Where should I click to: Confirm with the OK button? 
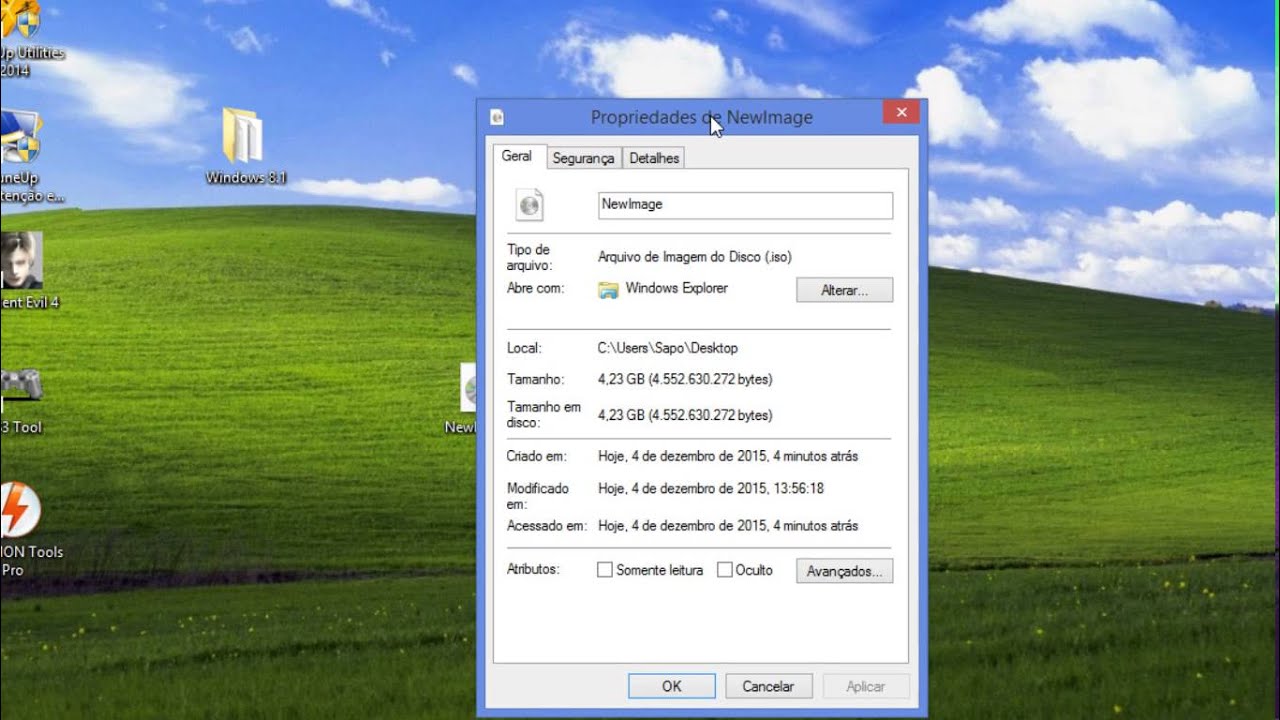click(672, 686)
